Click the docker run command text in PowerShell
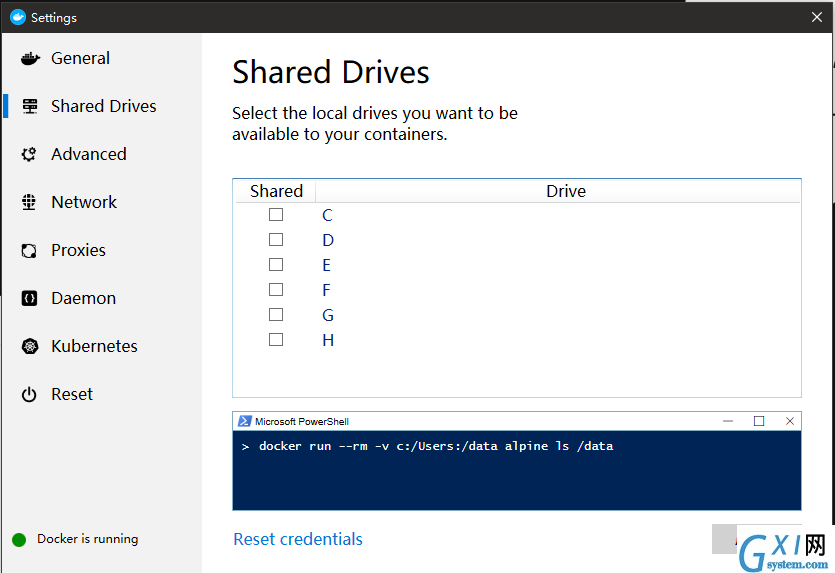835x573 pixels. 436,446
